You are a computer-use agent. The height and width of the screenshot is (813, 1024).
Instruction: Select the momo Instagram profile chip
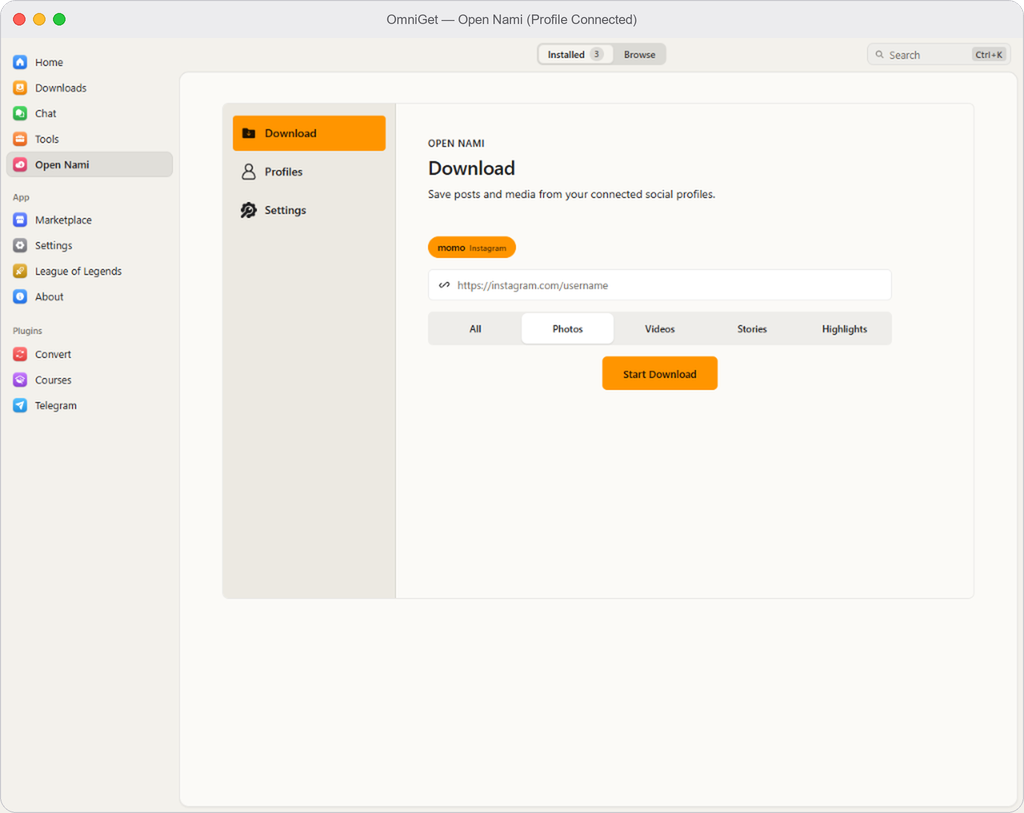point(472,247)
